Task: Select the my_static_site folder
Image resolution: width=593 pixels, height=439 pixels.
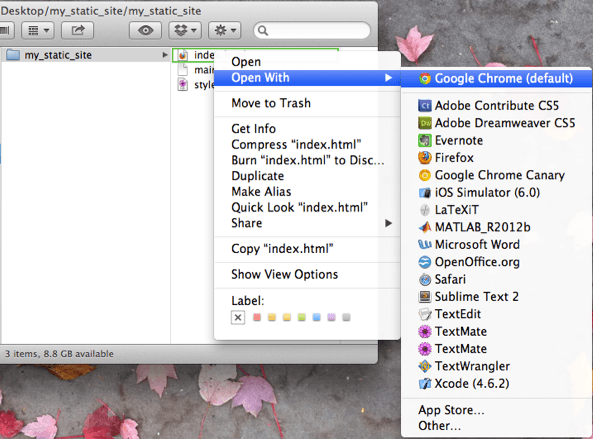Action: [85, 55]
